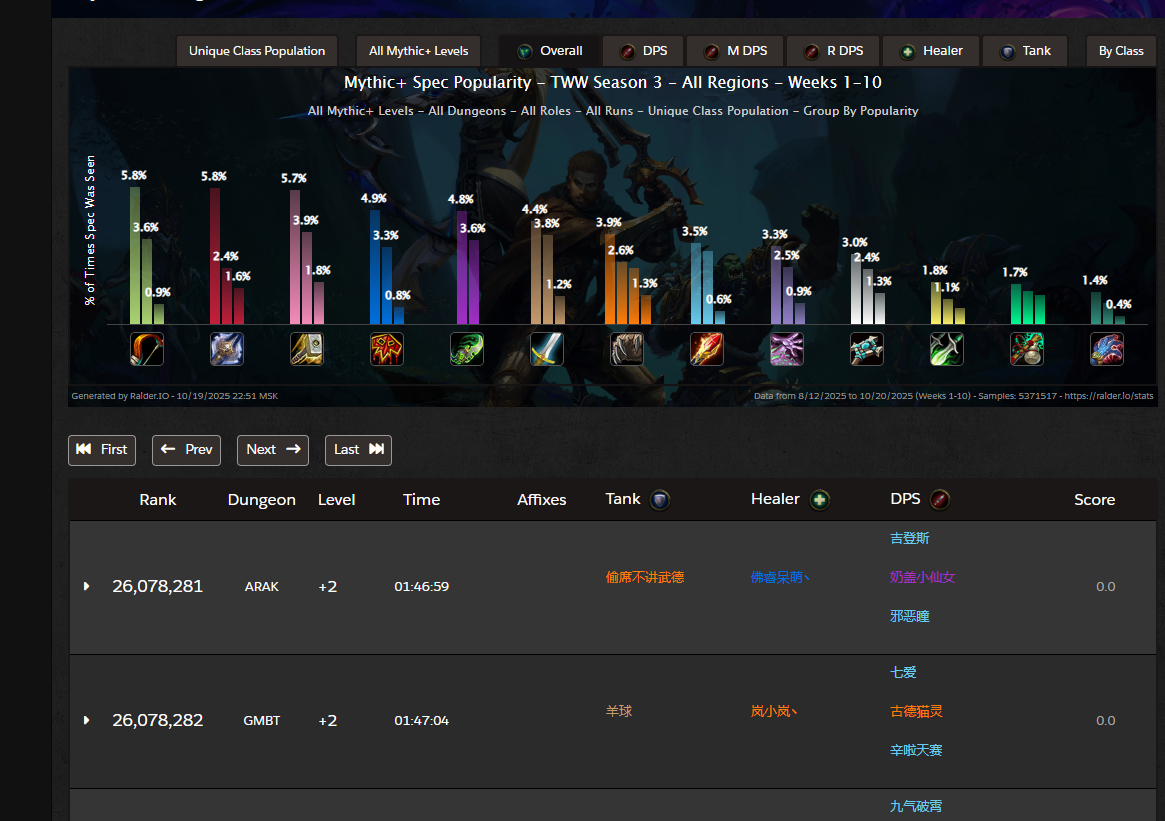Image resolution: width=1165 pixels, height=821 pixels.
Task: Switch to the R DPS tab
Action: [833, 51]
